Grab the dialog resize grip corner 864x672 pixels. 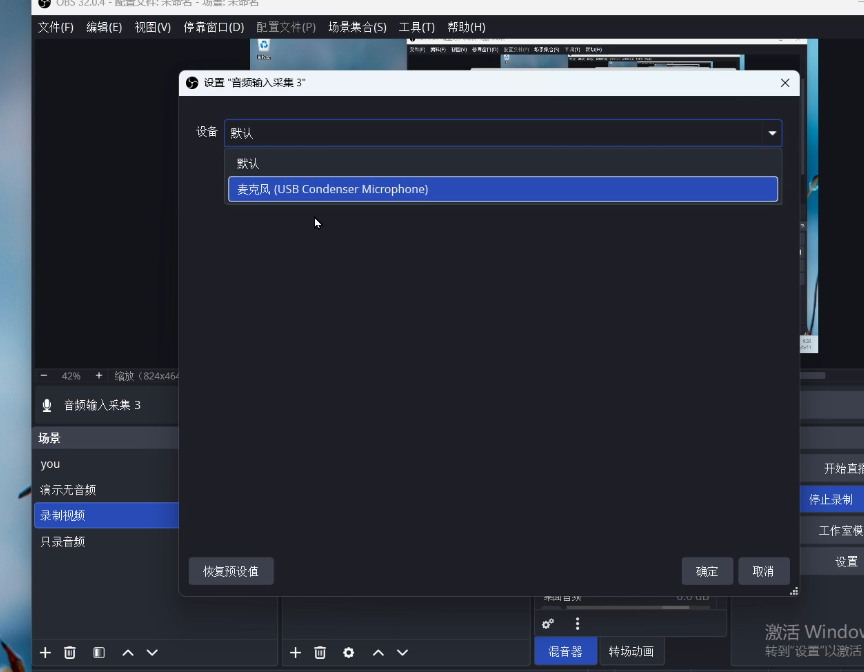[794, 592]
